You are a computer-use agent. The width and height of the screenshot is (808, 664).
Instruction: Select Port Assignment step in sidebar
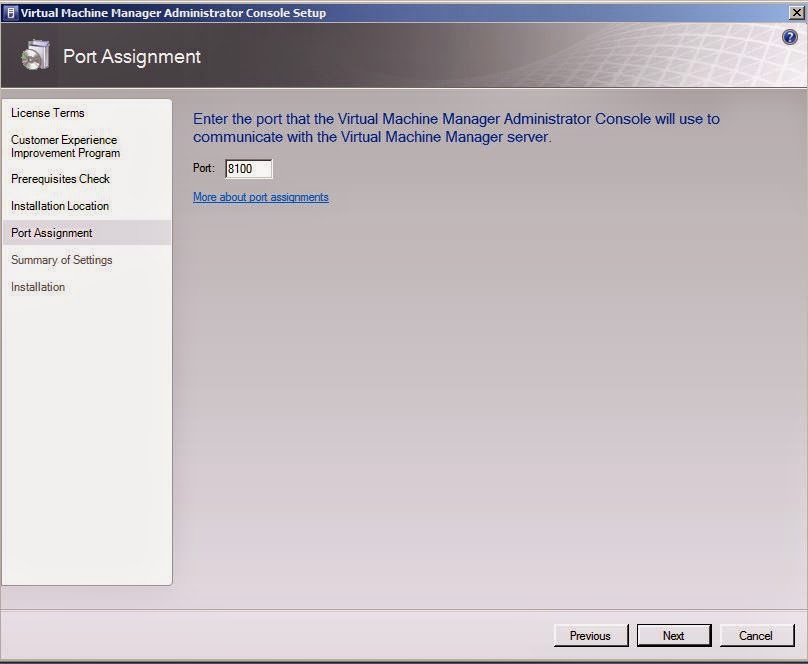87,233
